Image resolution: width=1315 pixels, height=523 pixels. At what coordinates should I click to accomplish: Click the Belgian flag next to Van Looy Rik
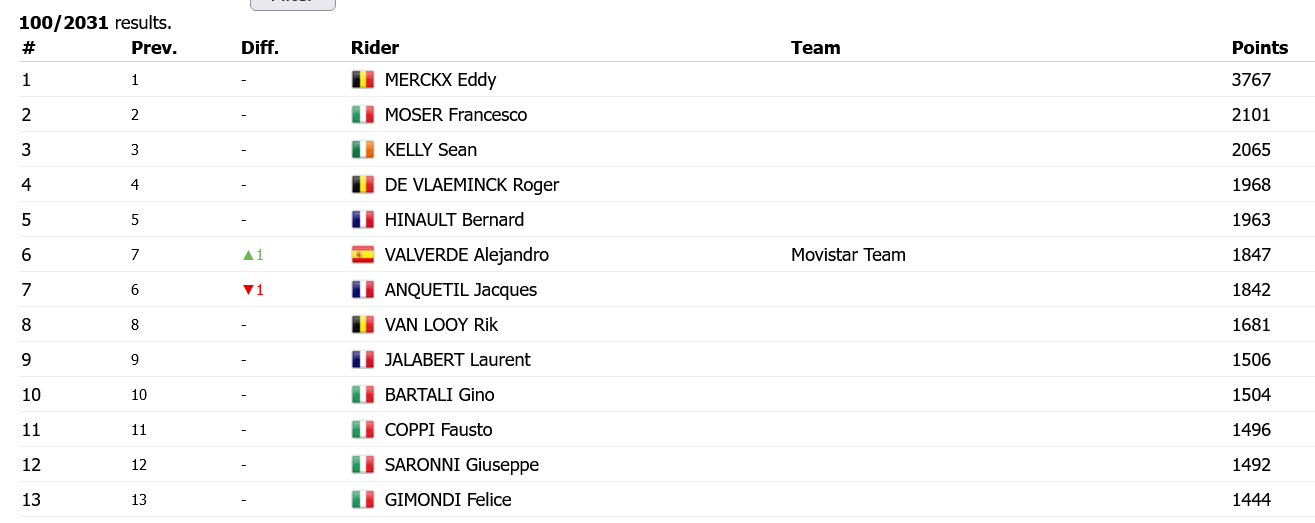coord(362,325)
